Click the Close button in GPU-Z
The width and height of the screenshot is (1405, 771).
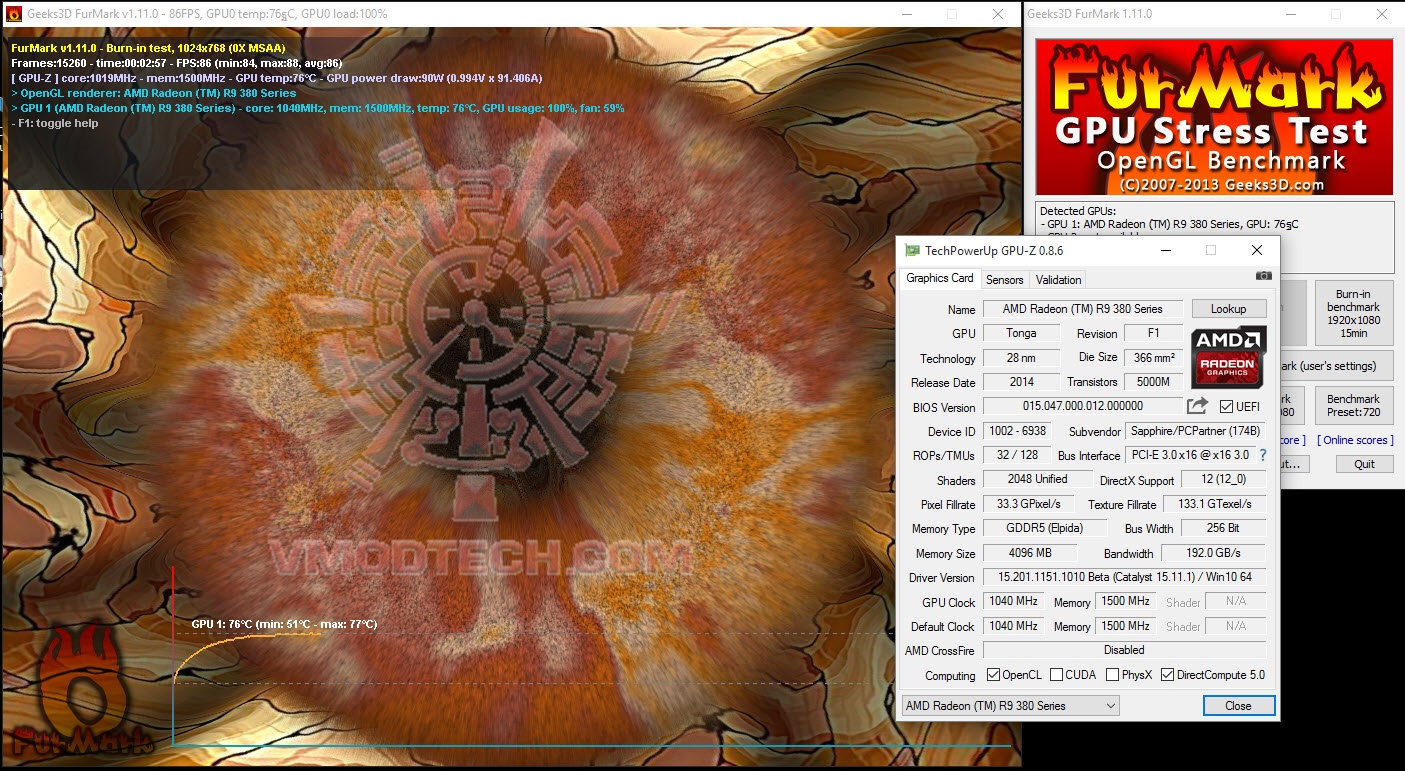(x=1238, y=705)
